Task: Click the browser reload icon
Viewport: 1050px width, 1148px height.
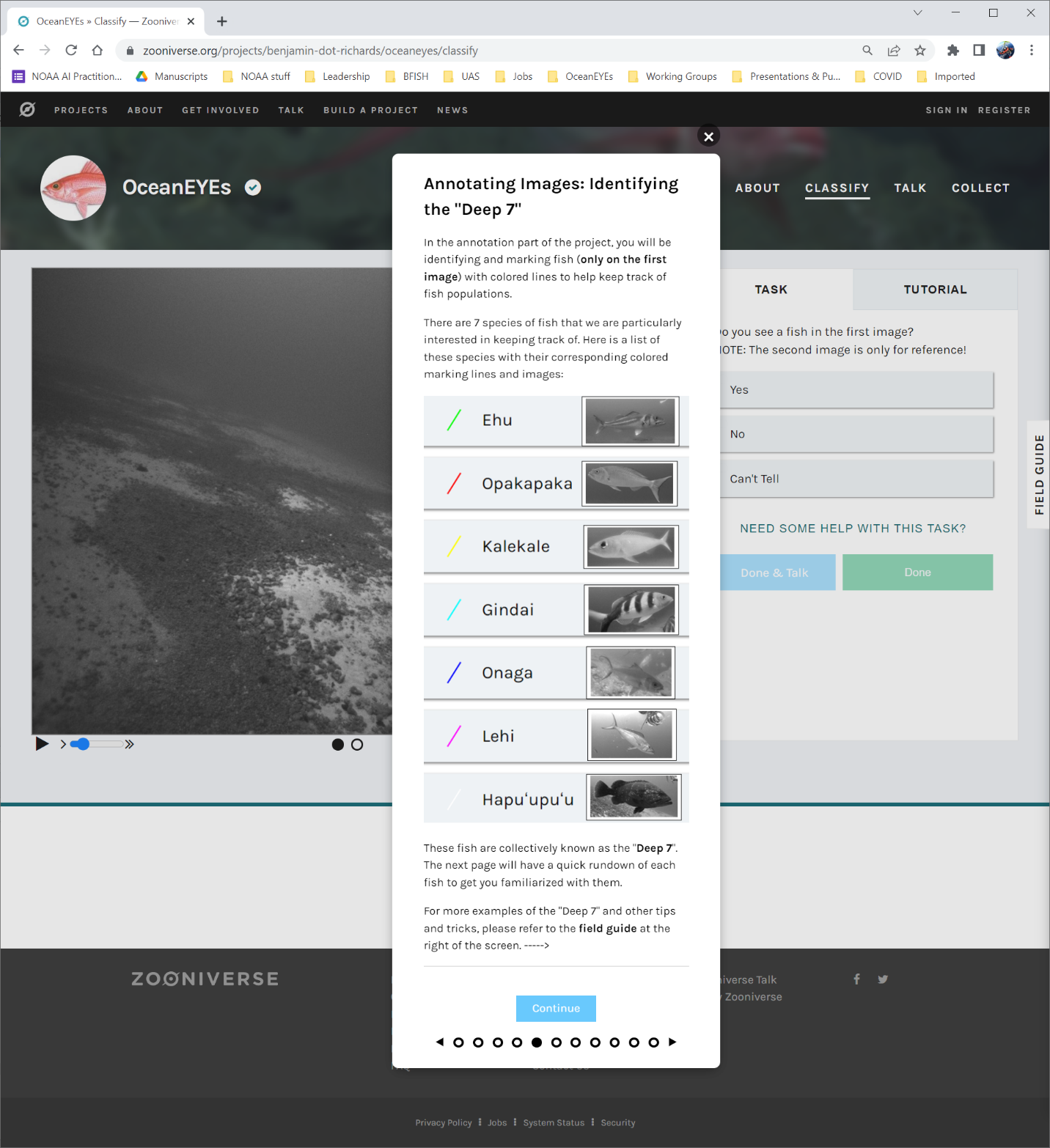Action: pyautogui.click(x=71, y=51)
